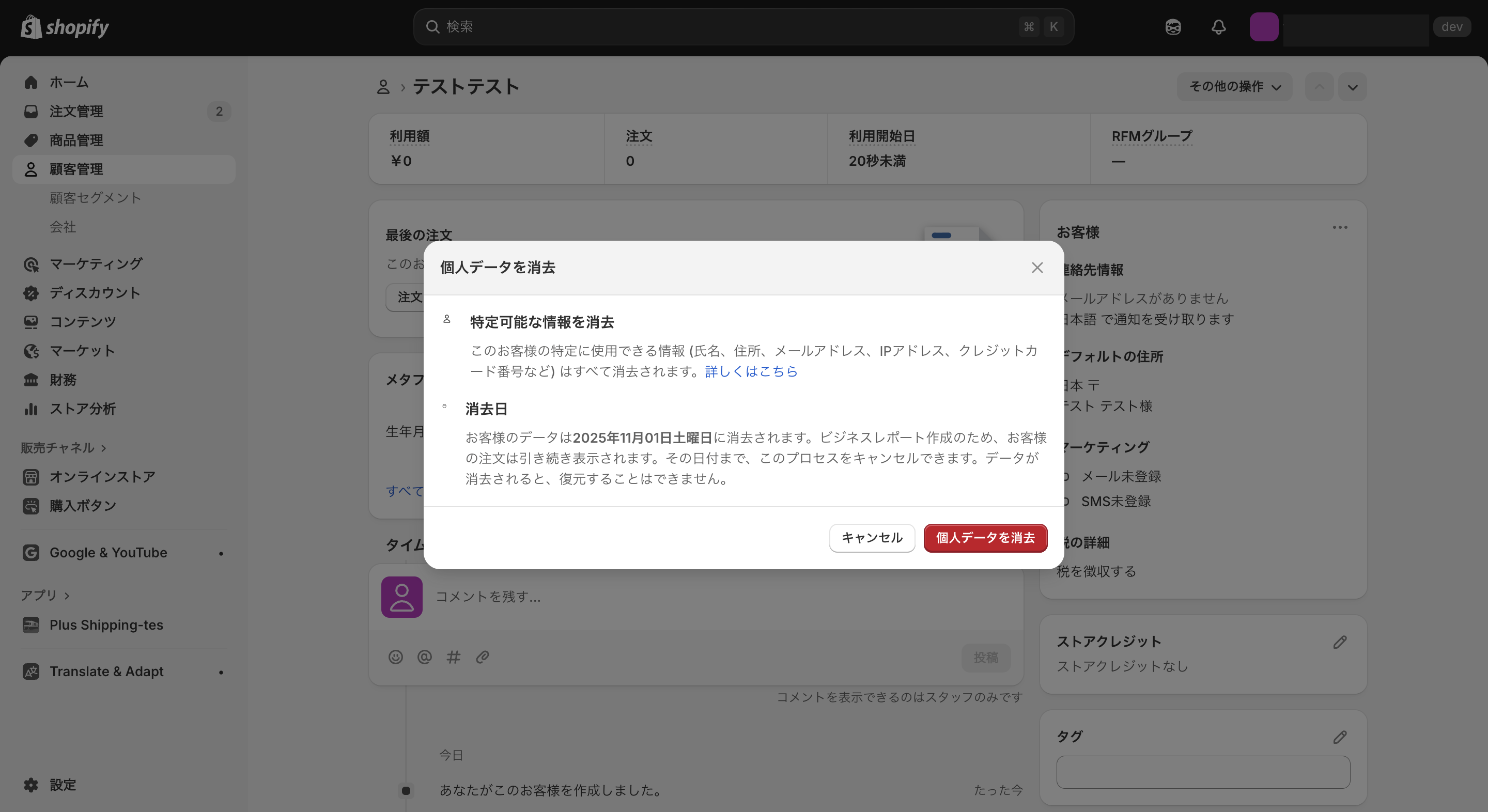
Task: Confirm red 個人データを消去 button
Action: pyautogui.click(x=985, y=538)
